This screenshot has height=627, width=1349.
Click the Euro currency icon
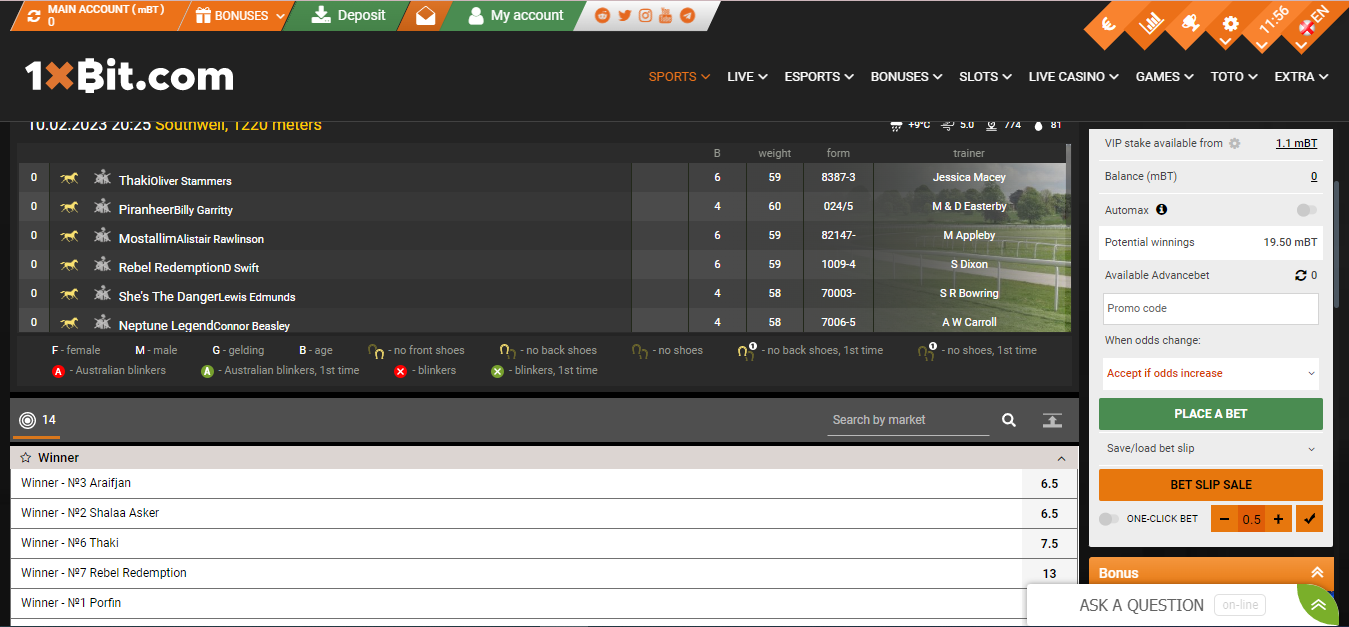(1108, 24)
